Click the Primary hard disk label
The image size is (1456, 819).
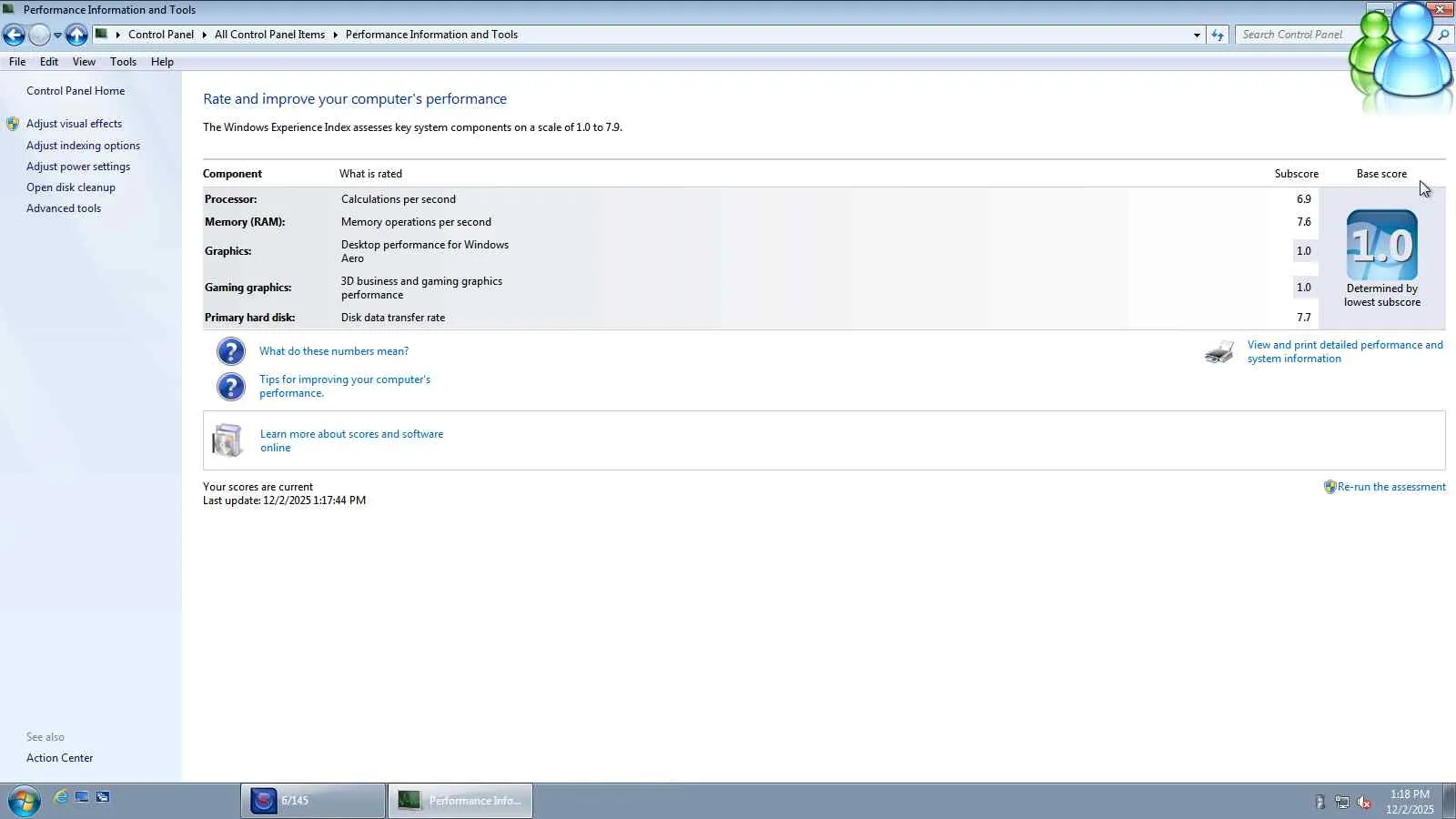250,318
